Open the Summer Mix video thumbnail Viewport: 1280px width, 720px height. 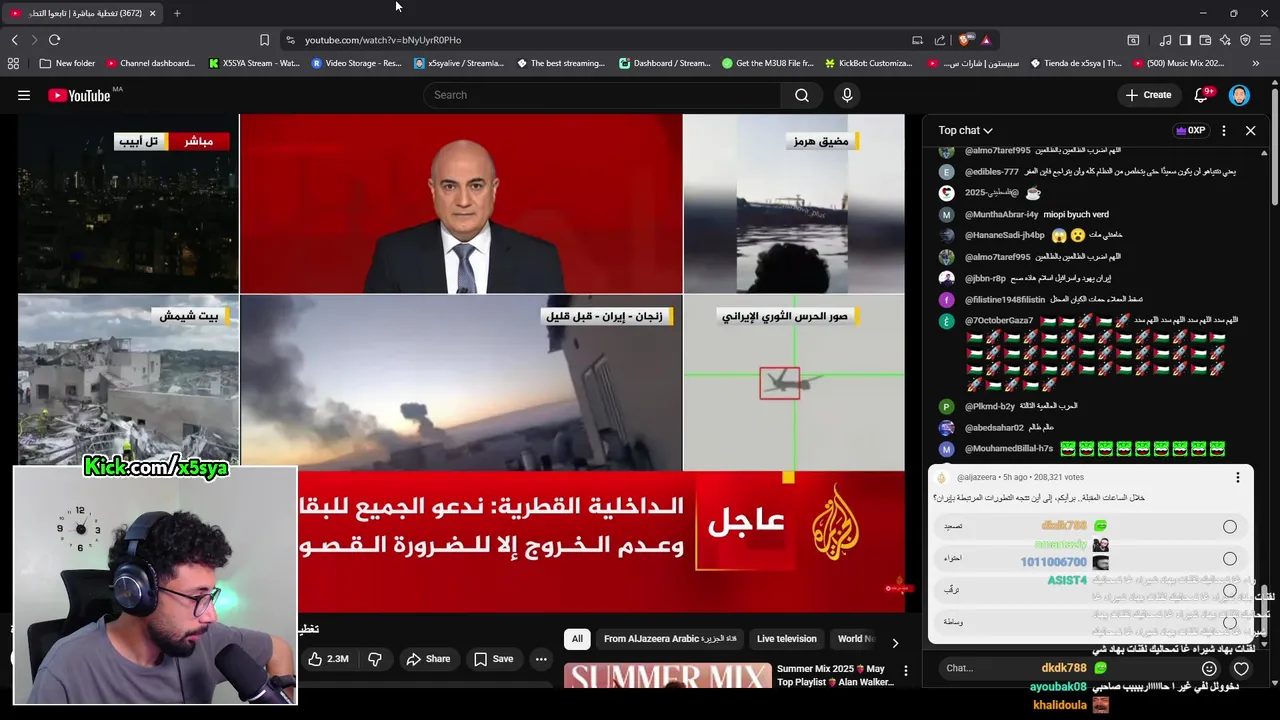coord(668,675)
